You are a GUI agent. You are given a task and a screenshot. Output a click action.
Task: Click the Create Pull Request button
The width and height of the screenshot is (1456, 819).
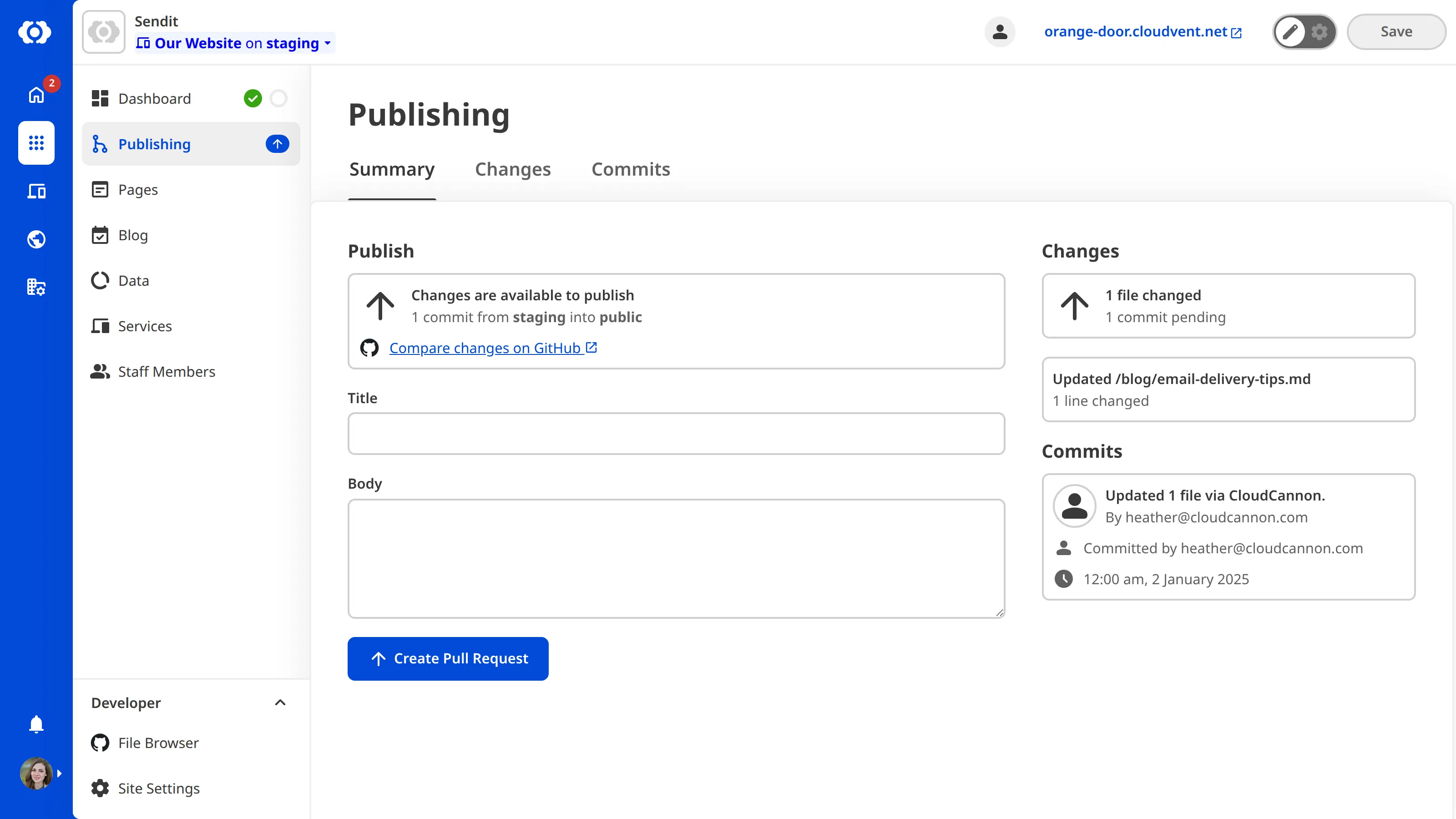[x=448, y=658]
